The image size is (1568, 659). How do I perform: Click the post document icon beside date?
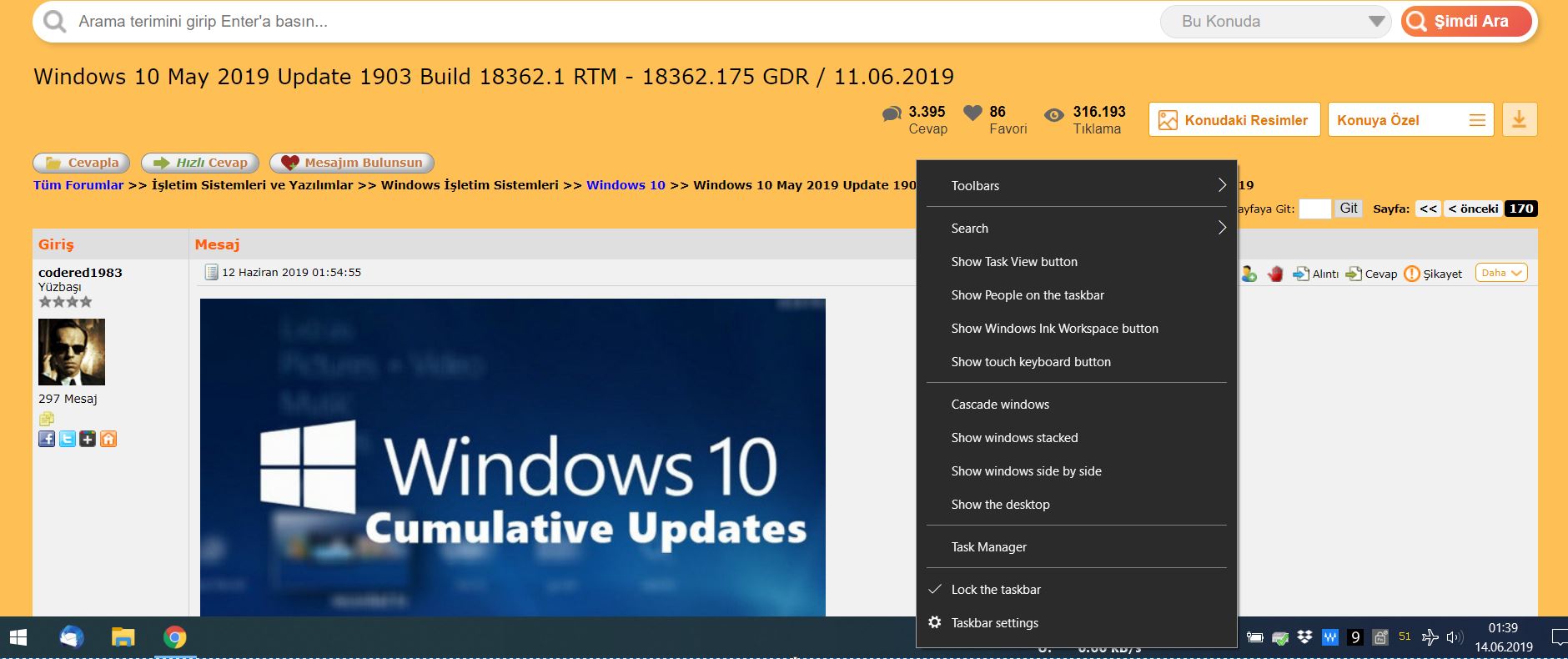[212, 272]
